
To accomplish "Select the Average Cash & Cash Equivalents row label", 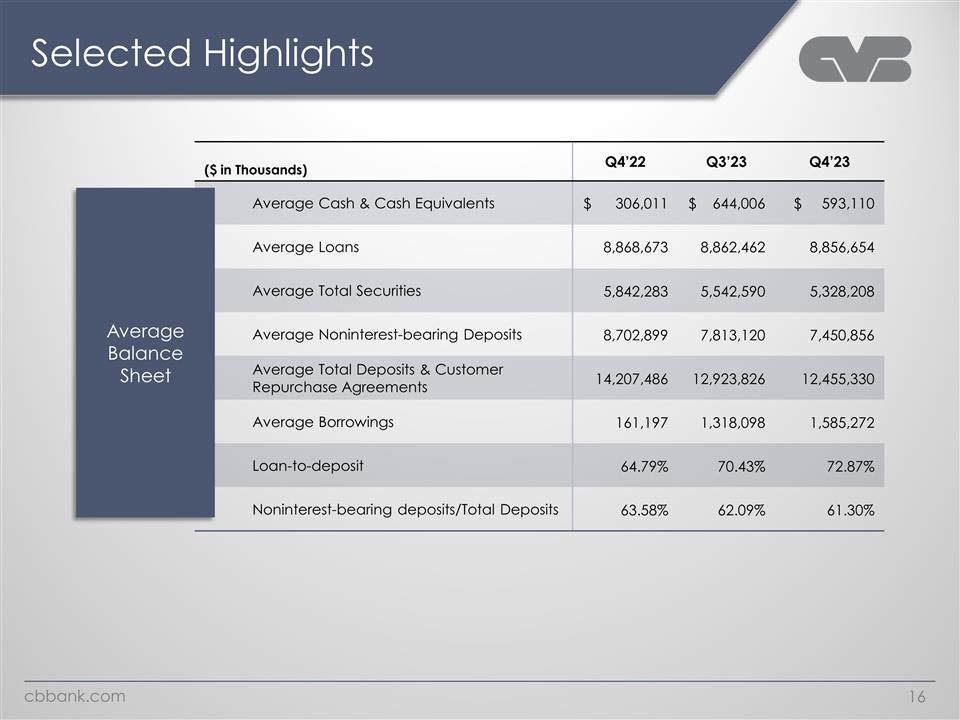I will (x=373, y=204).
